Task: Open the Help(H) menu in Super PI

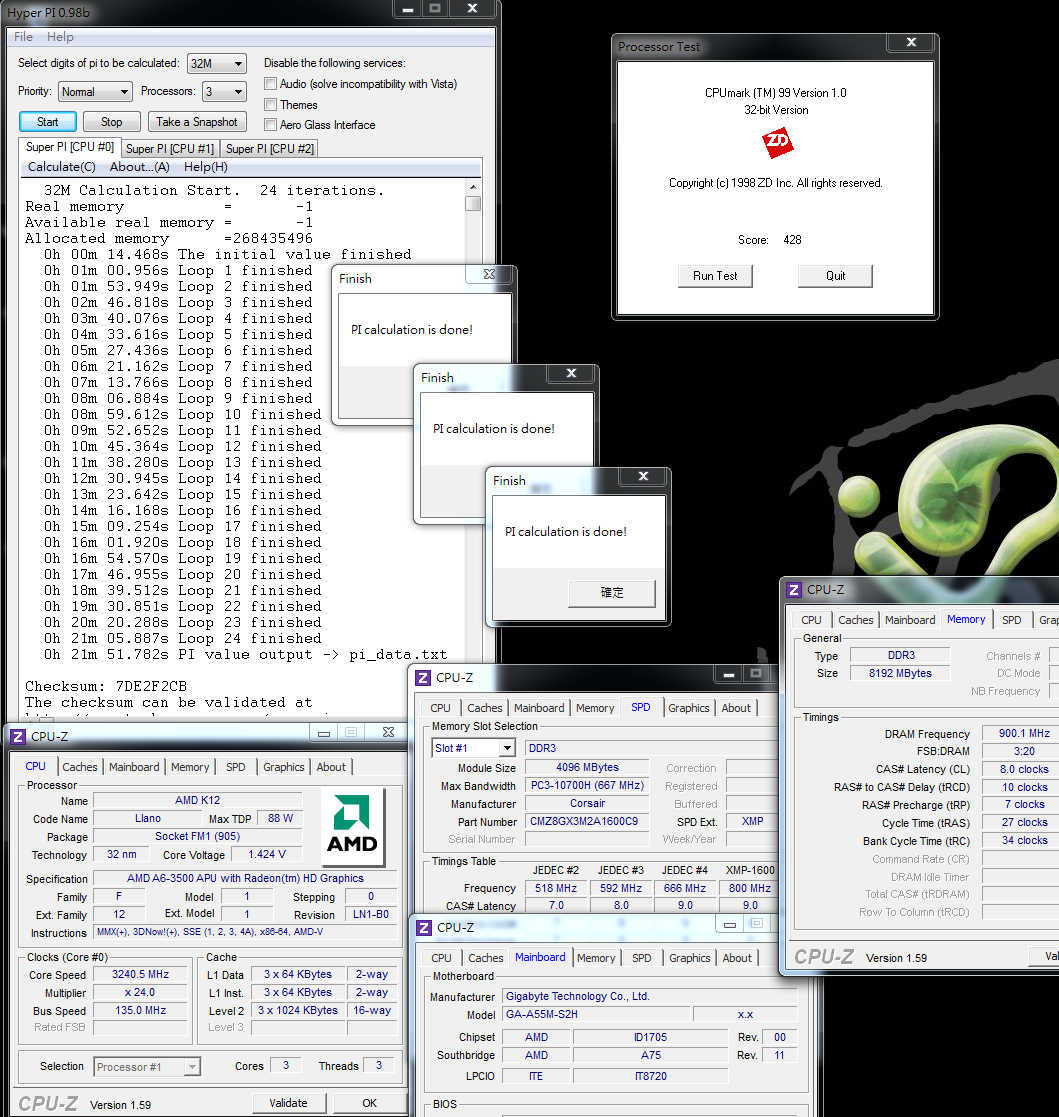Action: (x=206, y=167)
